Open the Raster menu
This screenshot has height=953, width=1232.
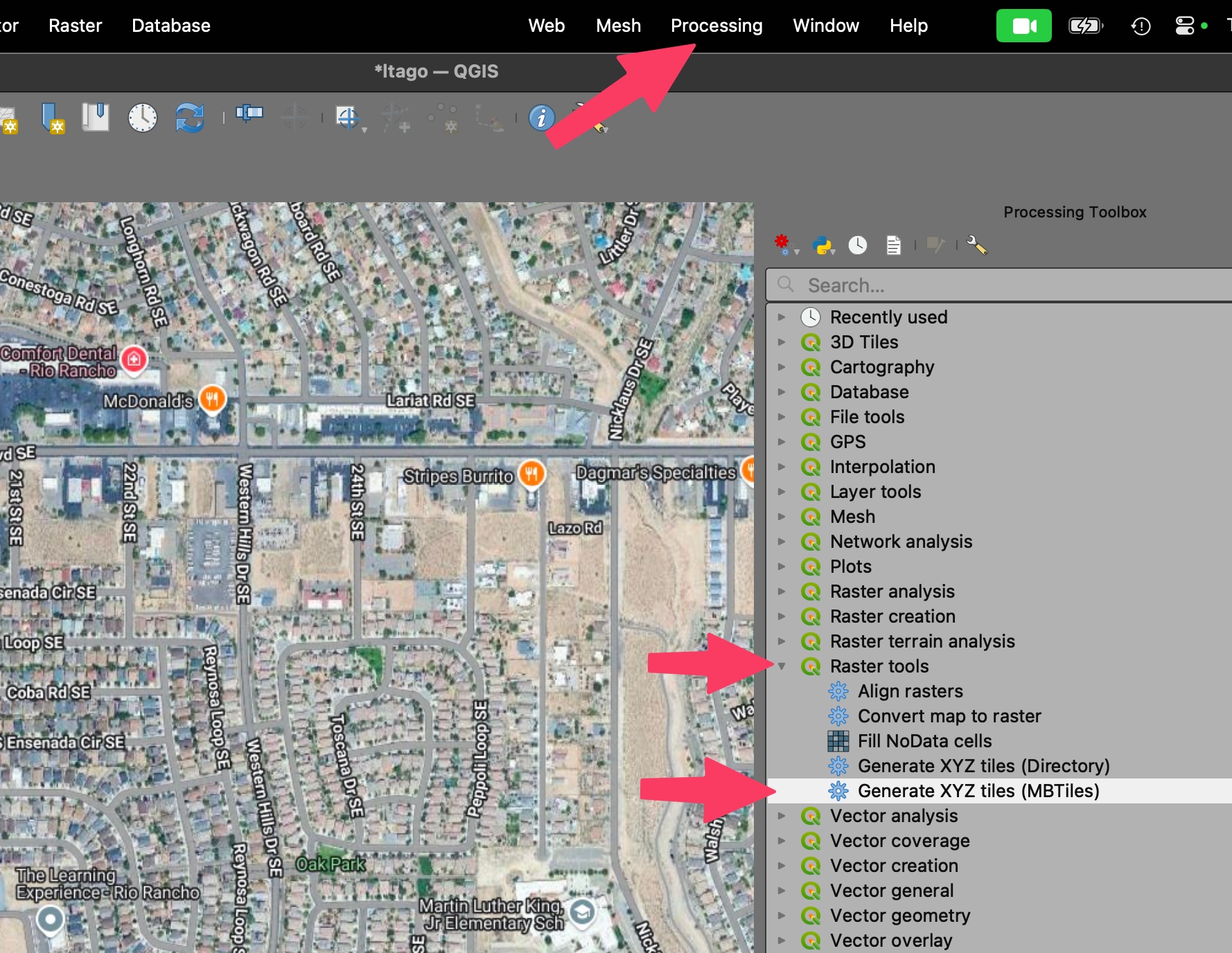tap(75, 26)
